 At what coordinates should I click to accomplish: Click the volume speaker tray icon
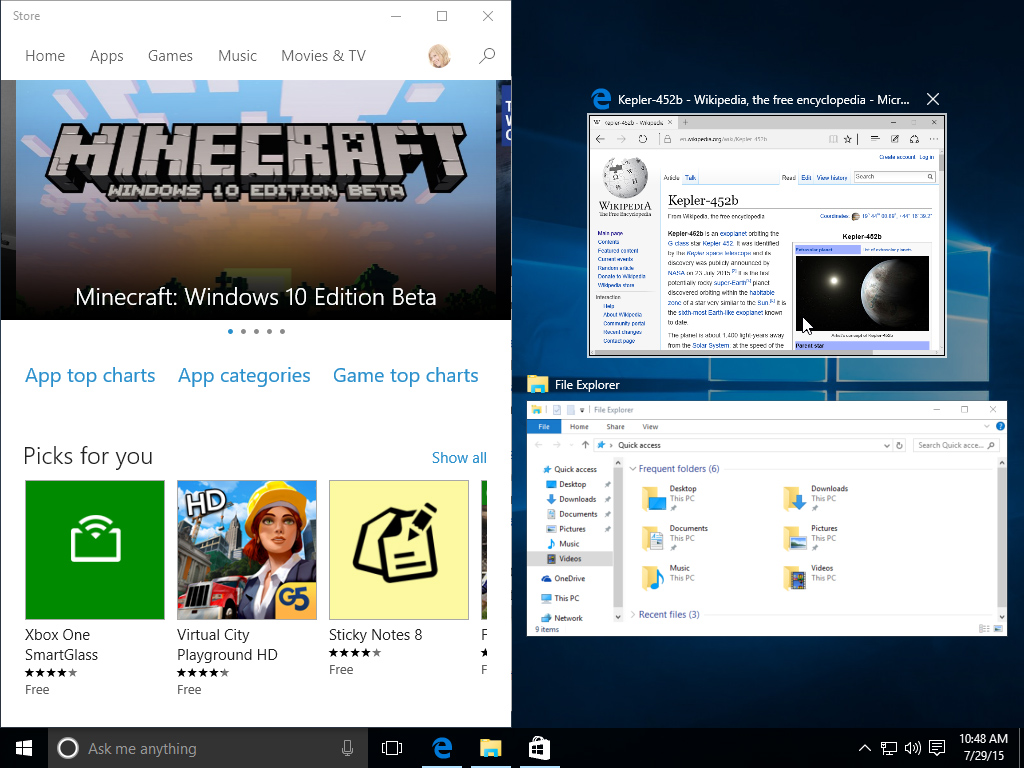point(913,748)
